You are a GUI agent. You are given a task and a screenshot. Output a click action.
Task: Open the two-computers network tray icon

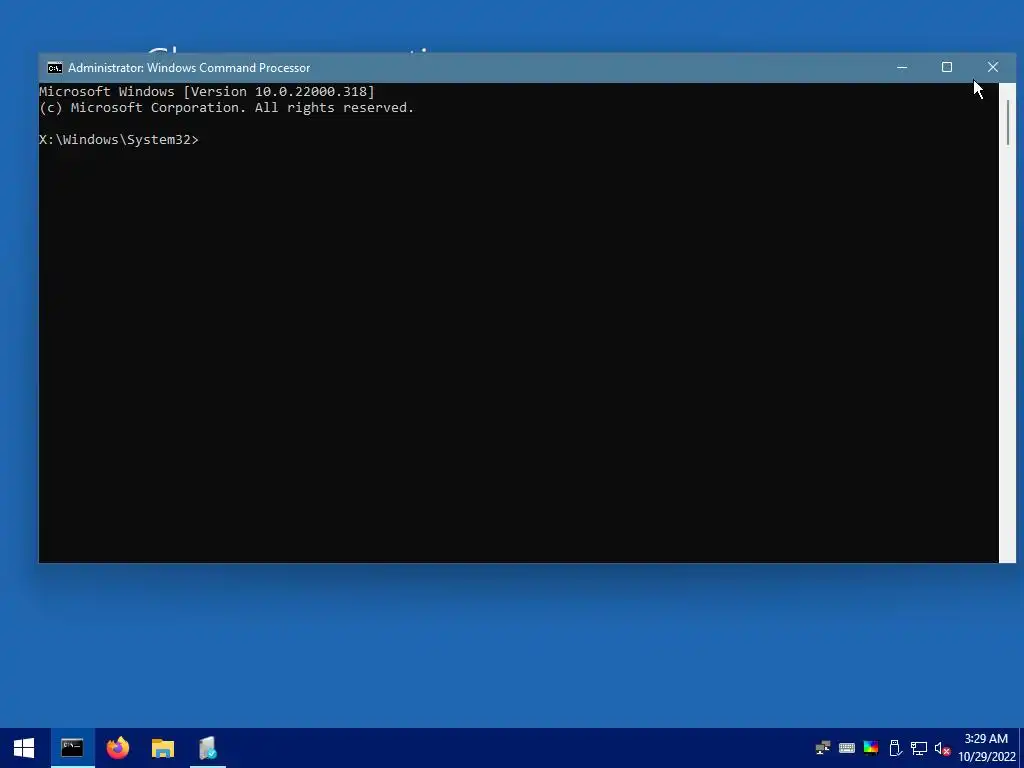(x=823, y=748)
